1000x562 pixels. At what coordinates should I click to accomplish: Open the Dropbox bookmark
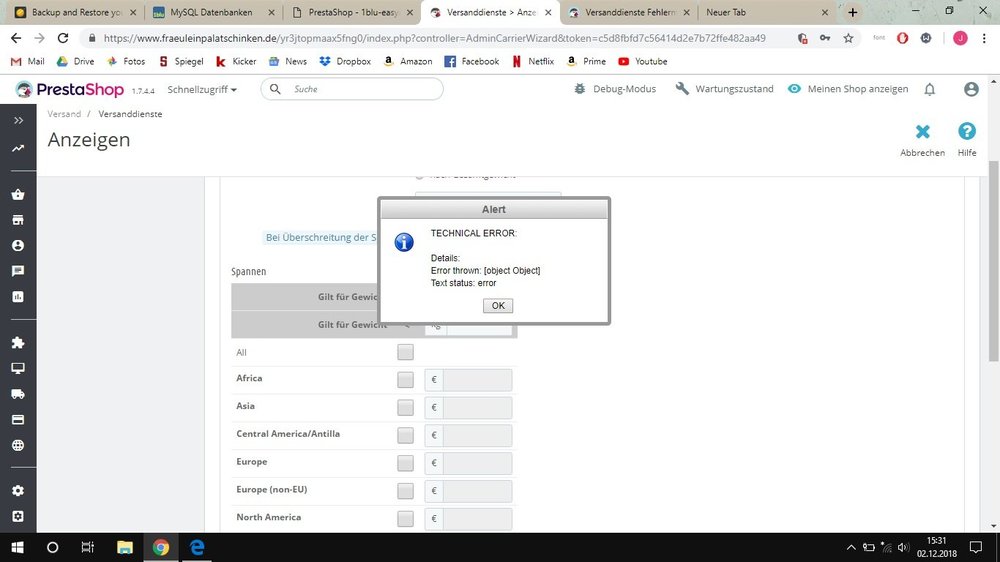tap(345, 61)
